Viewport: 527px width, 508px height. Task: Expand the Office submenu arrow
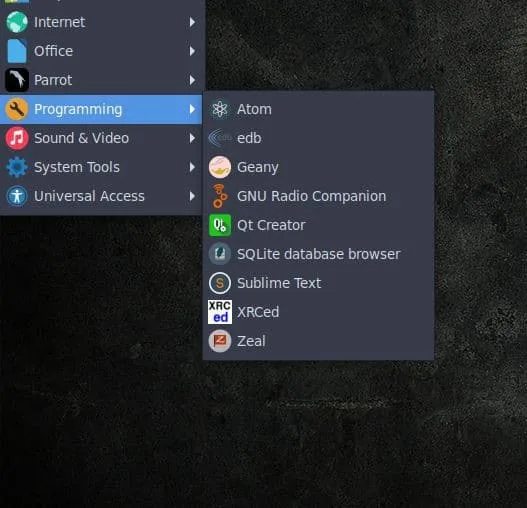[x=192, y=51]
